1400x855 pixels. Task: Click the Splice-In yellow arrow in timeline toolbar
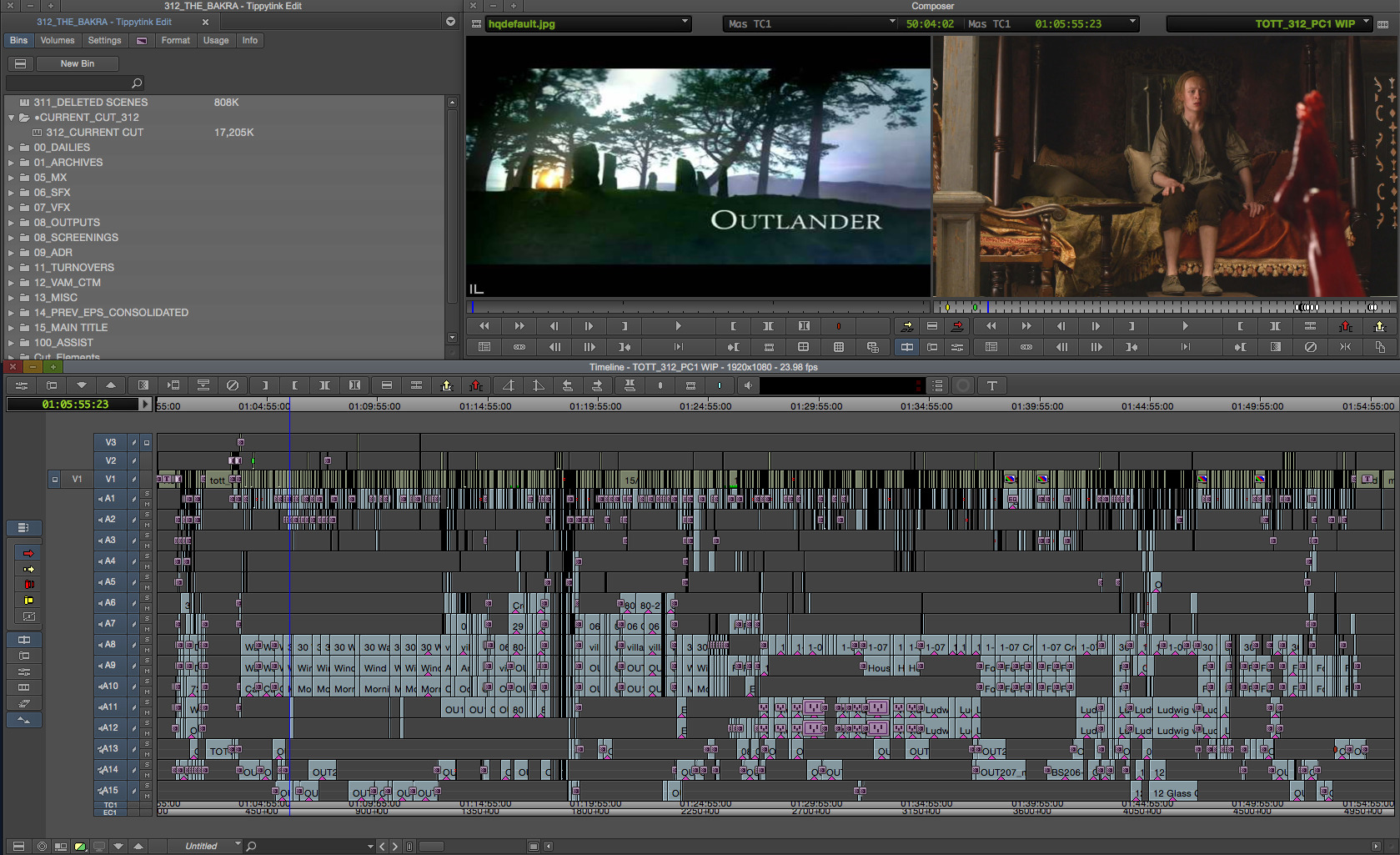point(447,385)
